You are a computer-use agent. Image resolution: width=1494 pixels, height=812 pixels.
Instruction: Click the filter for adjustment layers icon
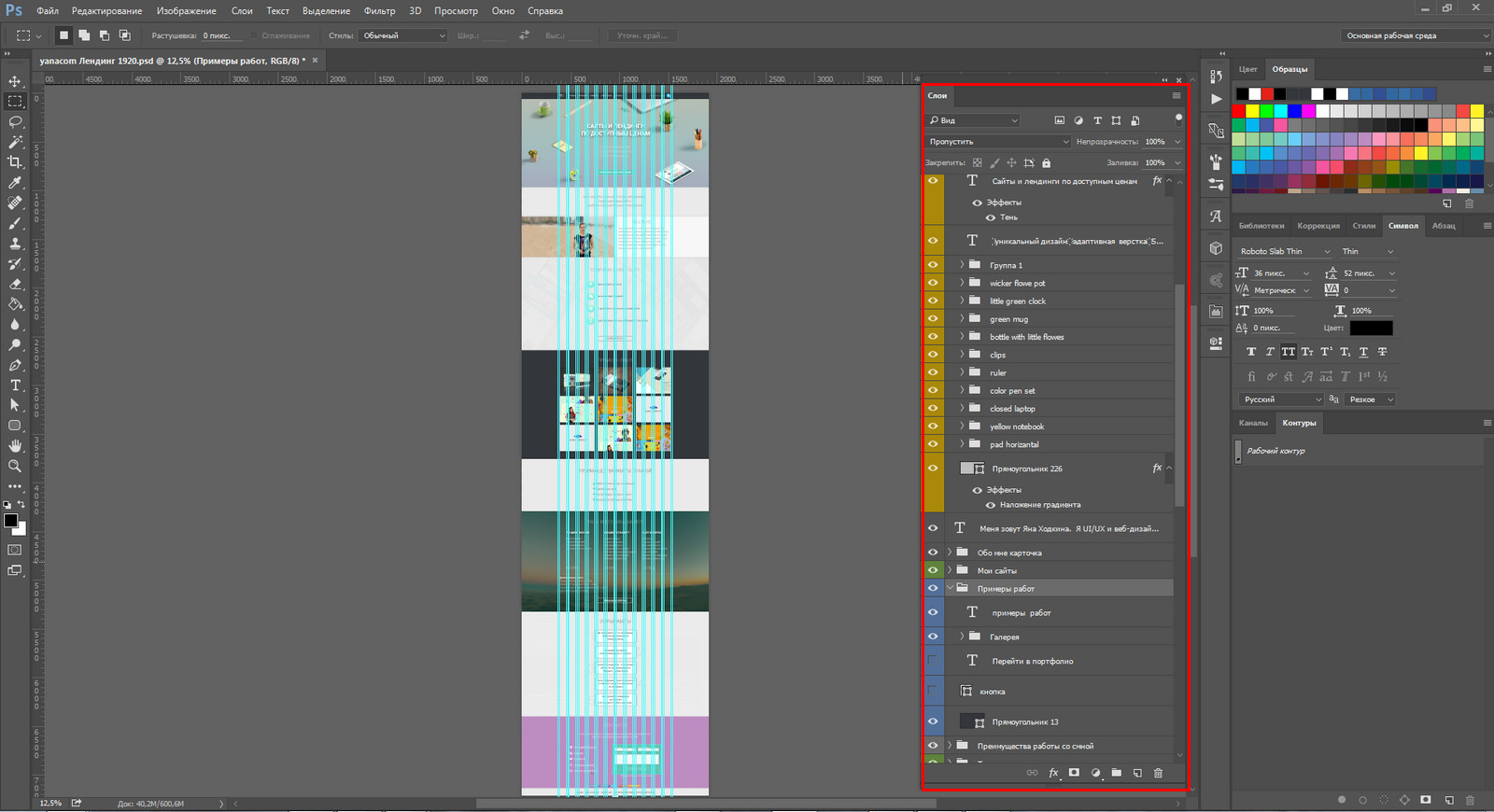1078,120
